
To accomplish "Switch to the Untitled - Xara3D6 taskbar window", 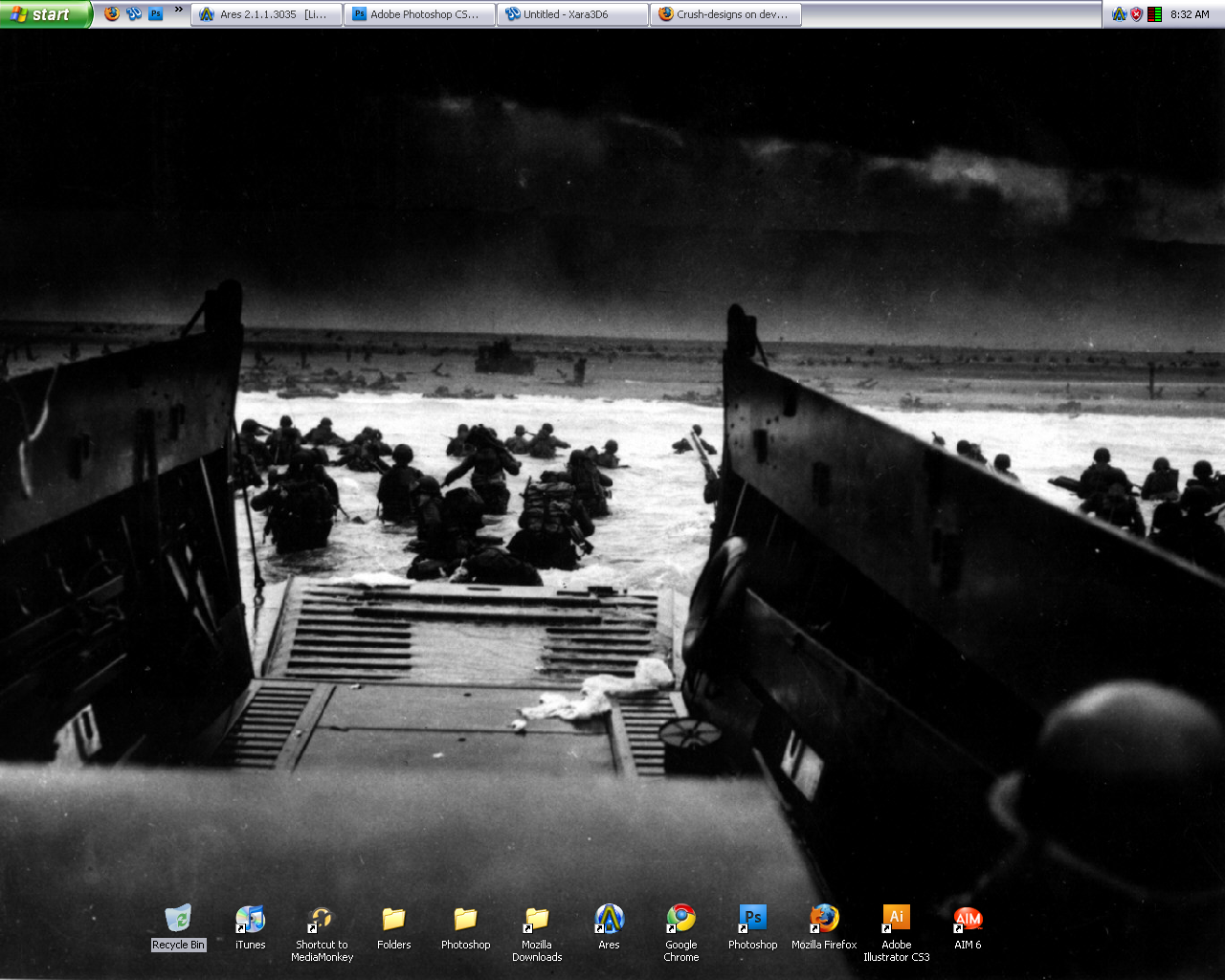I will (x=573, y=14).
